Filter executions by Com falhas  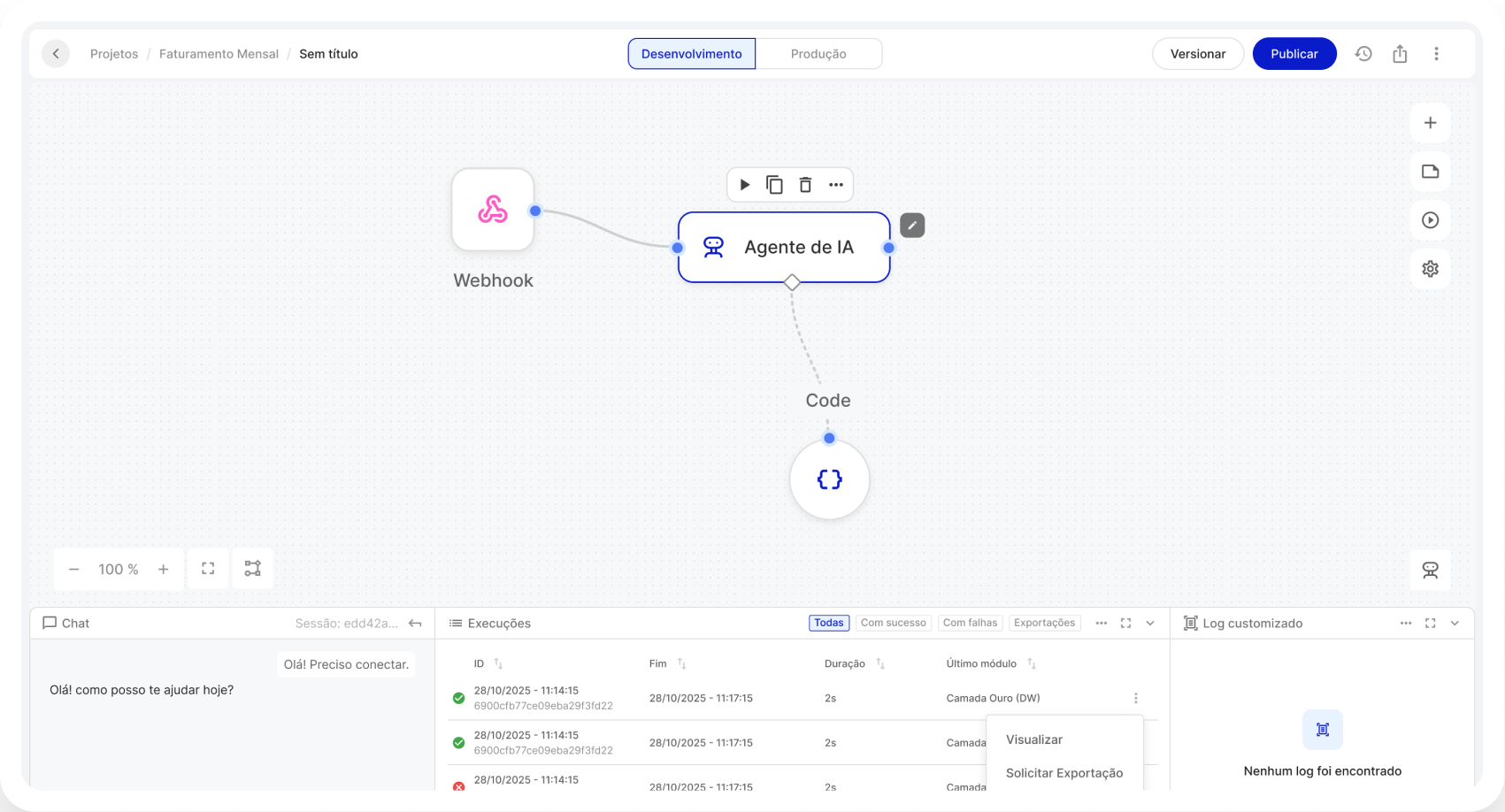(970, 623)
